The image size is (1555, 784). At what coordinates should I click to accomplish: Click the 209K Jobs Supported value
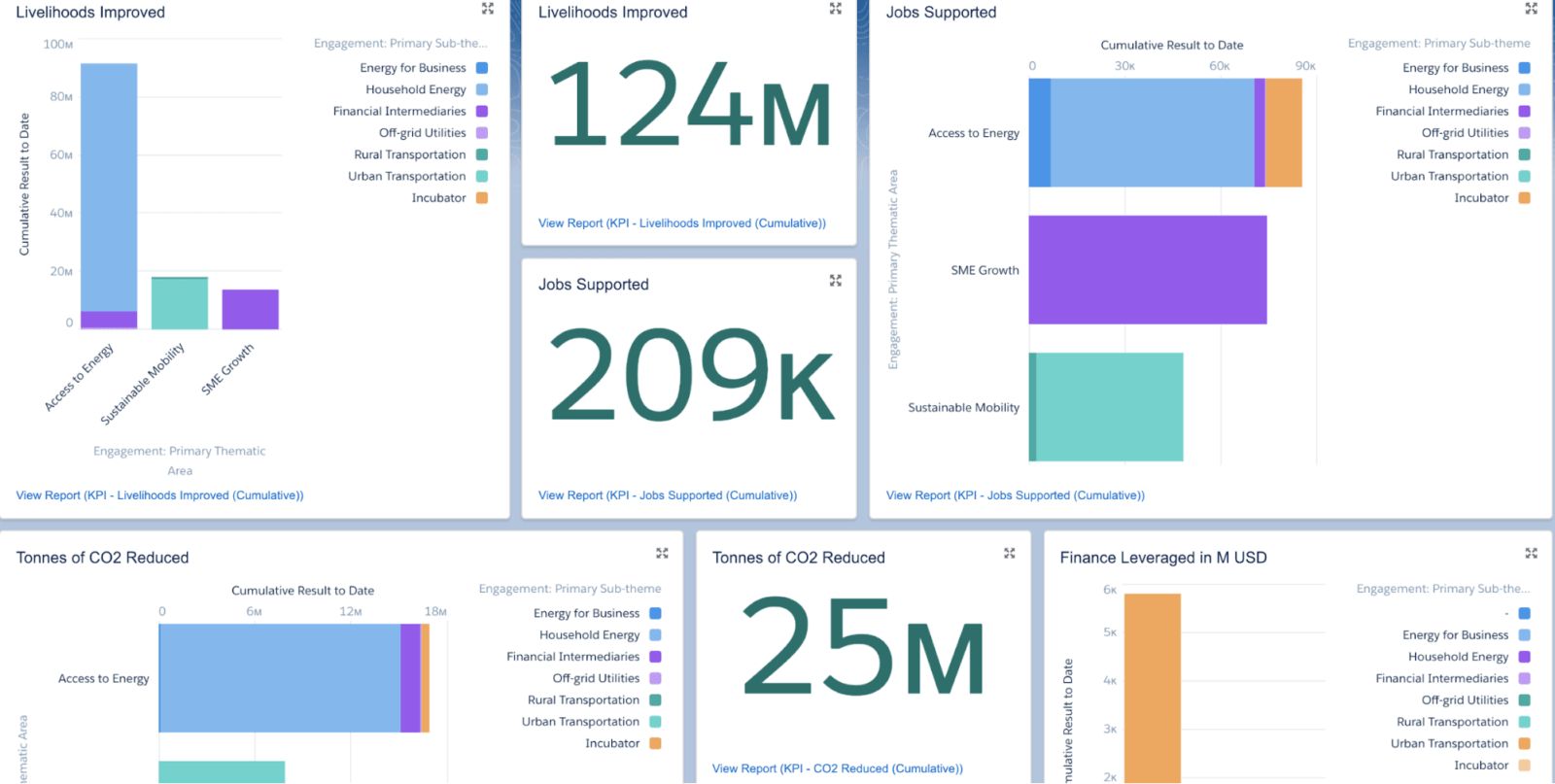692,375
